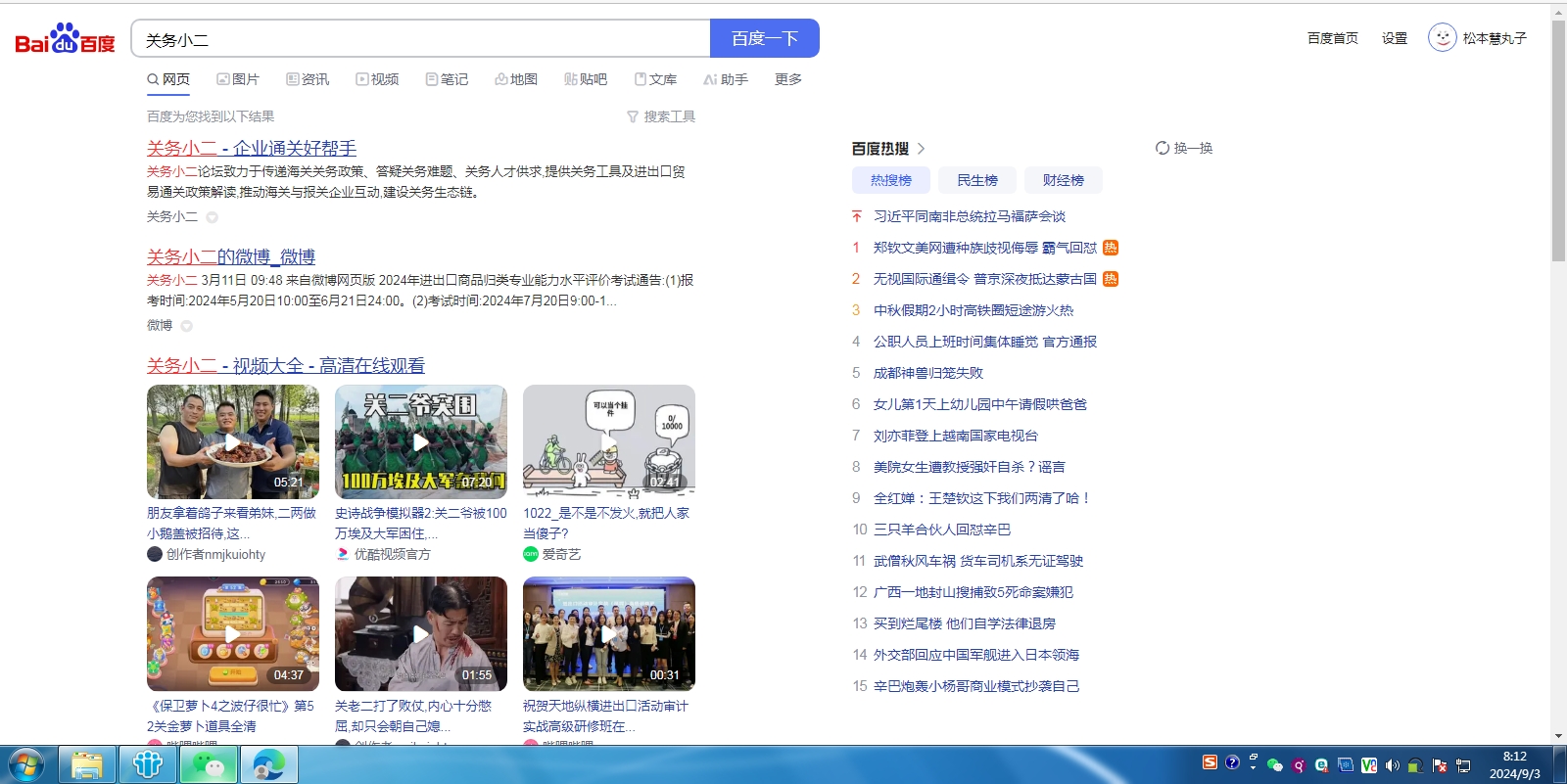This screenshot has height=784, width=1567.
Task: Open hot topic 中秋假期2小时高铁圈短途游火热
Action: pyautogui.click(x=973, y=310)
